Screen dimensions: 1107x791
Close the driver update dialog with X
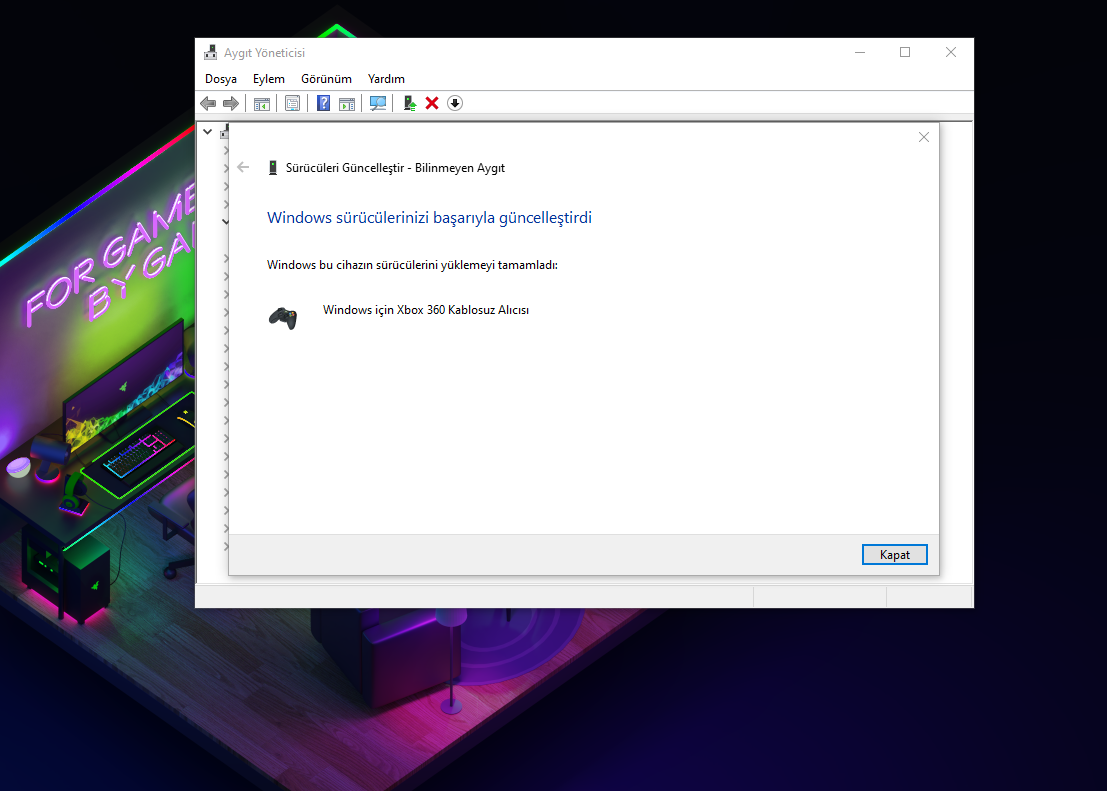(923, 137)
